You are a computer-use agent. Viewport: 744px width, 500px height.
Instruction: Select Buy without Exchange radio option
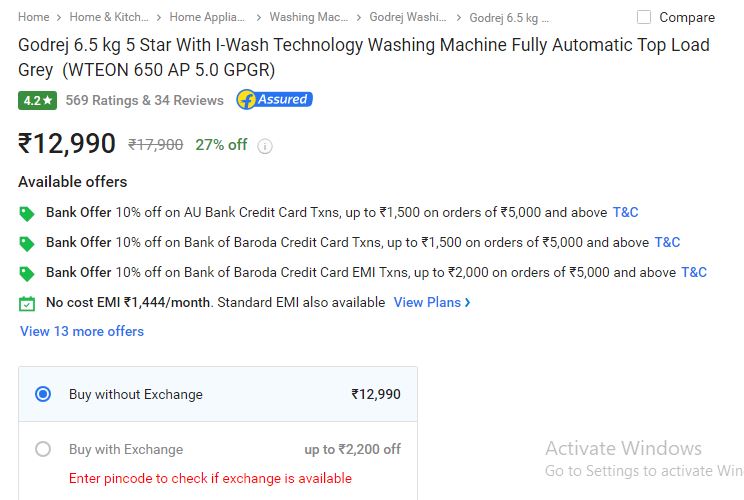coord(43,394)
